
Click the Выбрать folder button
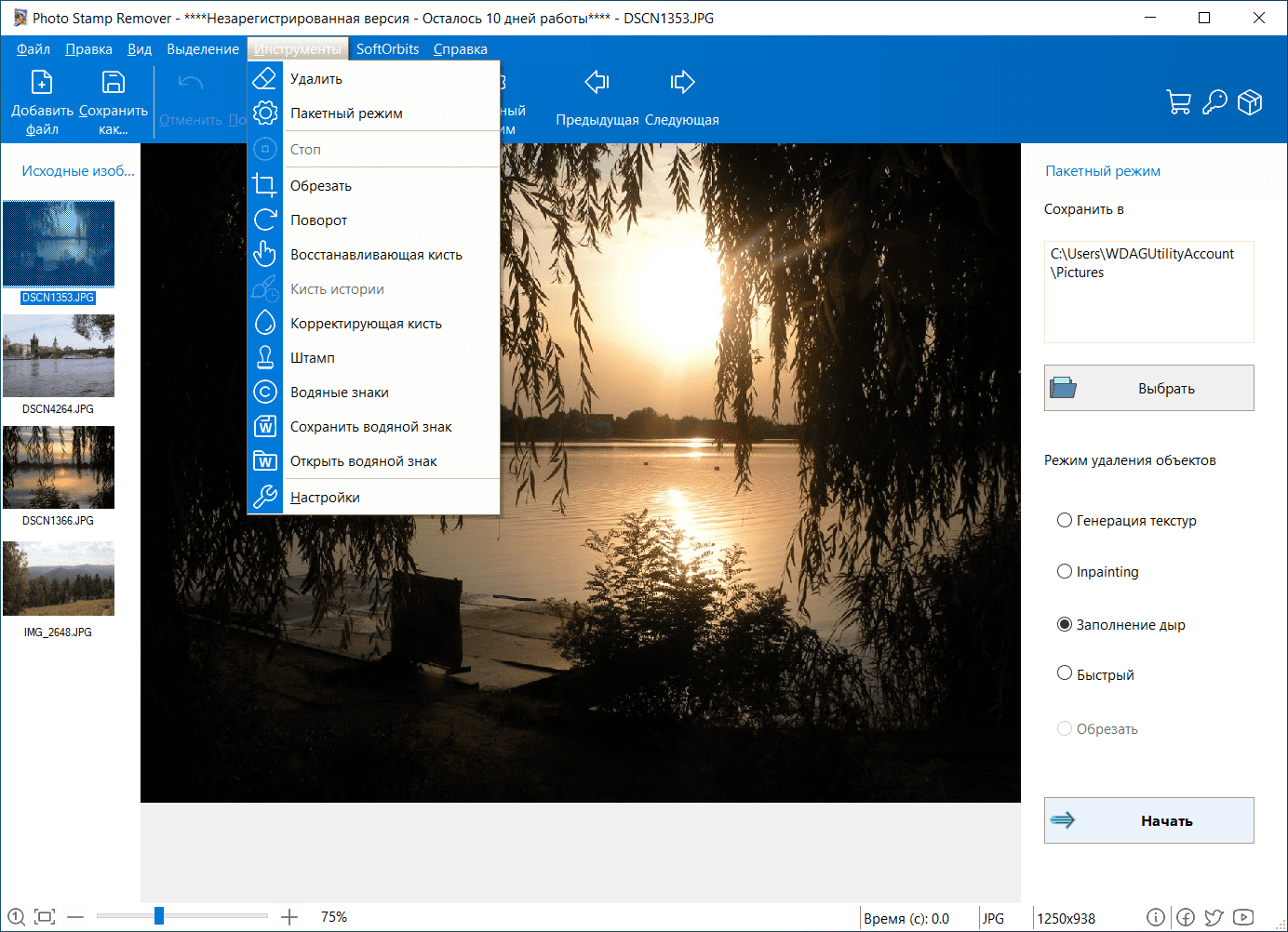1148,388
